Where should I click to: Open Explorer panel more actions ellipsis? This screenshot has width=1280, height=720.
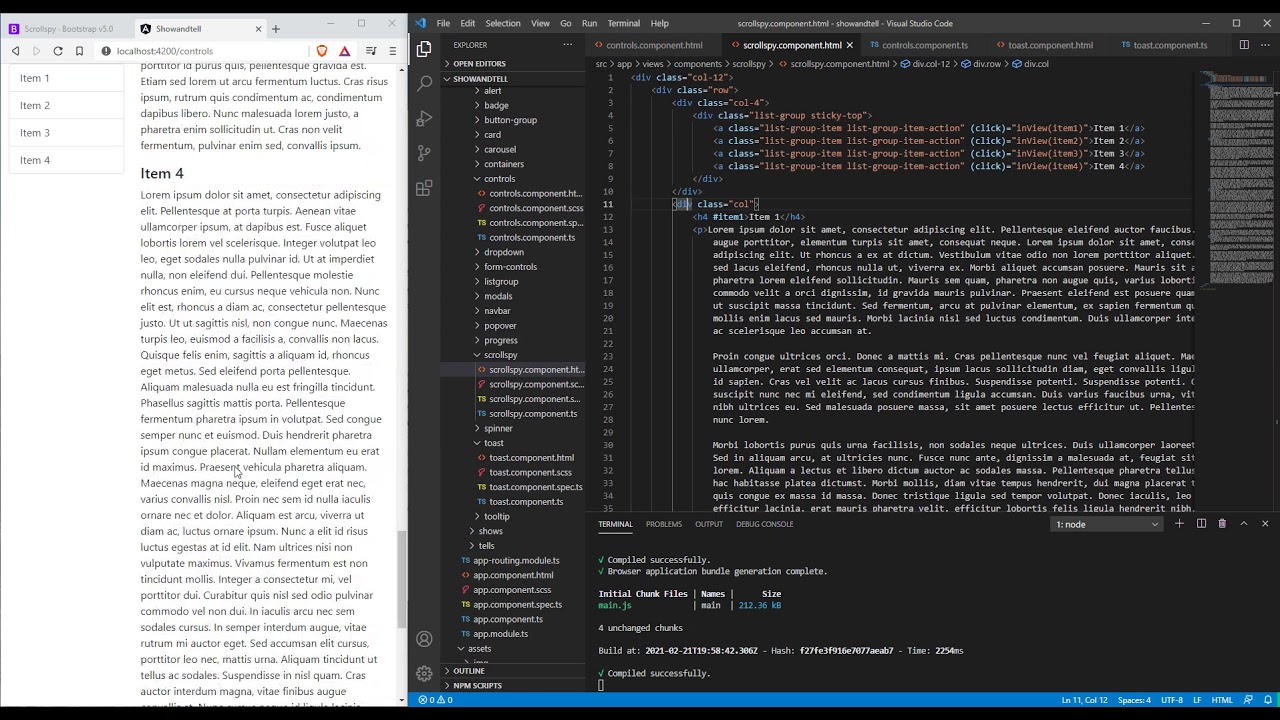pyautogui.click(x=568, y=44)
